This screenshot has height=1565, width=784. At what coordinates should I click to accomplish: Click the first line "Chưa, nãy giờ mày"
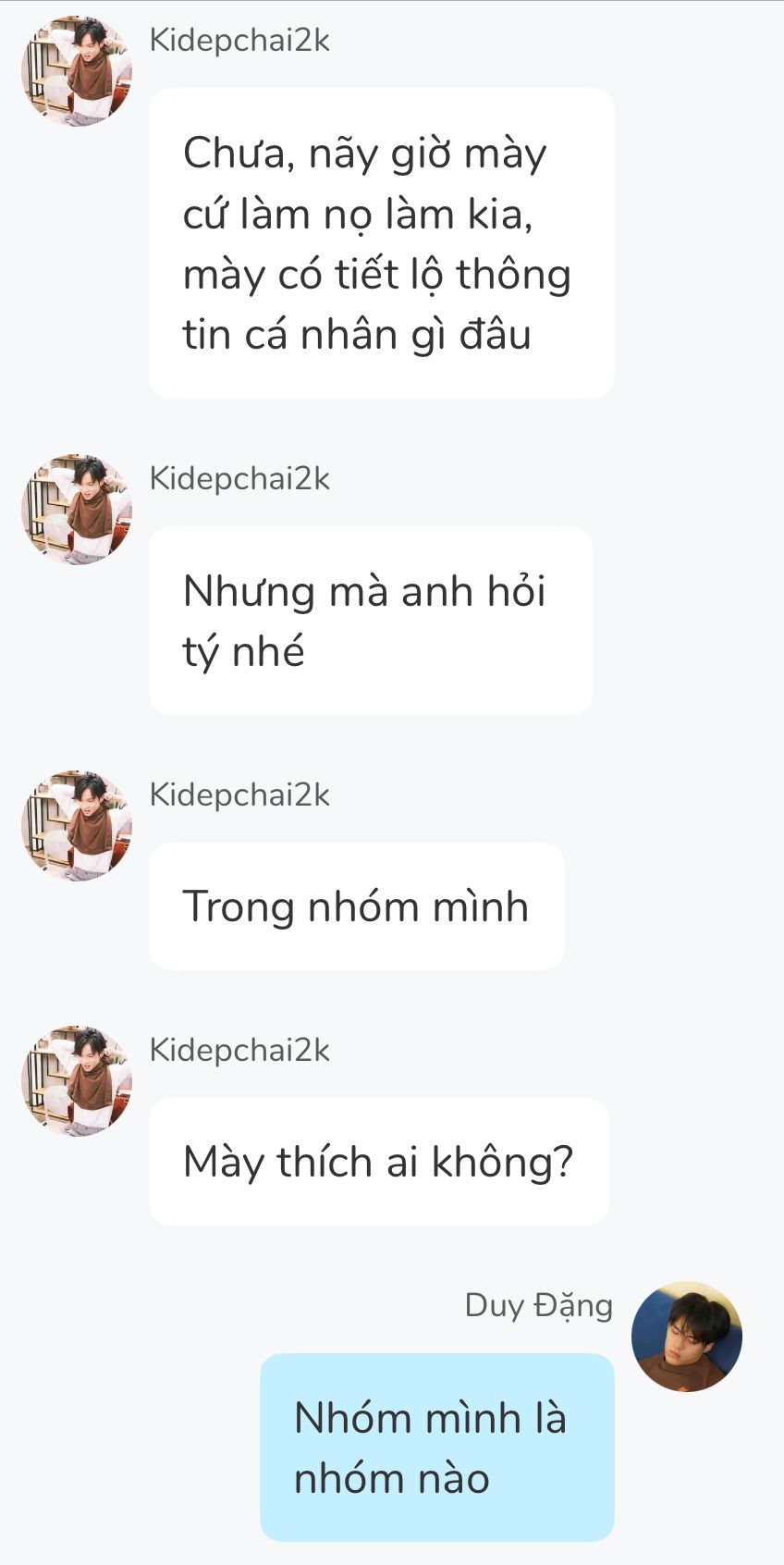click(364, 154)
